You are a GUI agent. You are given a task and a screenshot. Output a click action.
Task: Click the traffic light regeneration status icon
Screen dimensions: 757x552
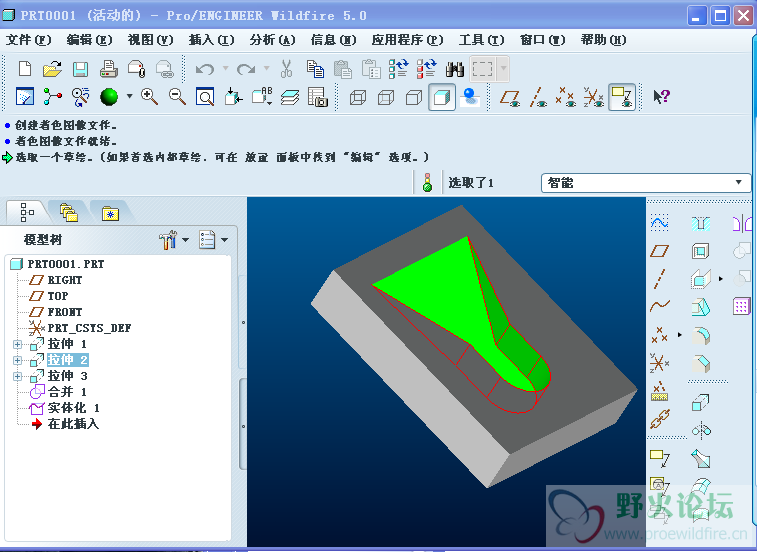tap(427, 183)
